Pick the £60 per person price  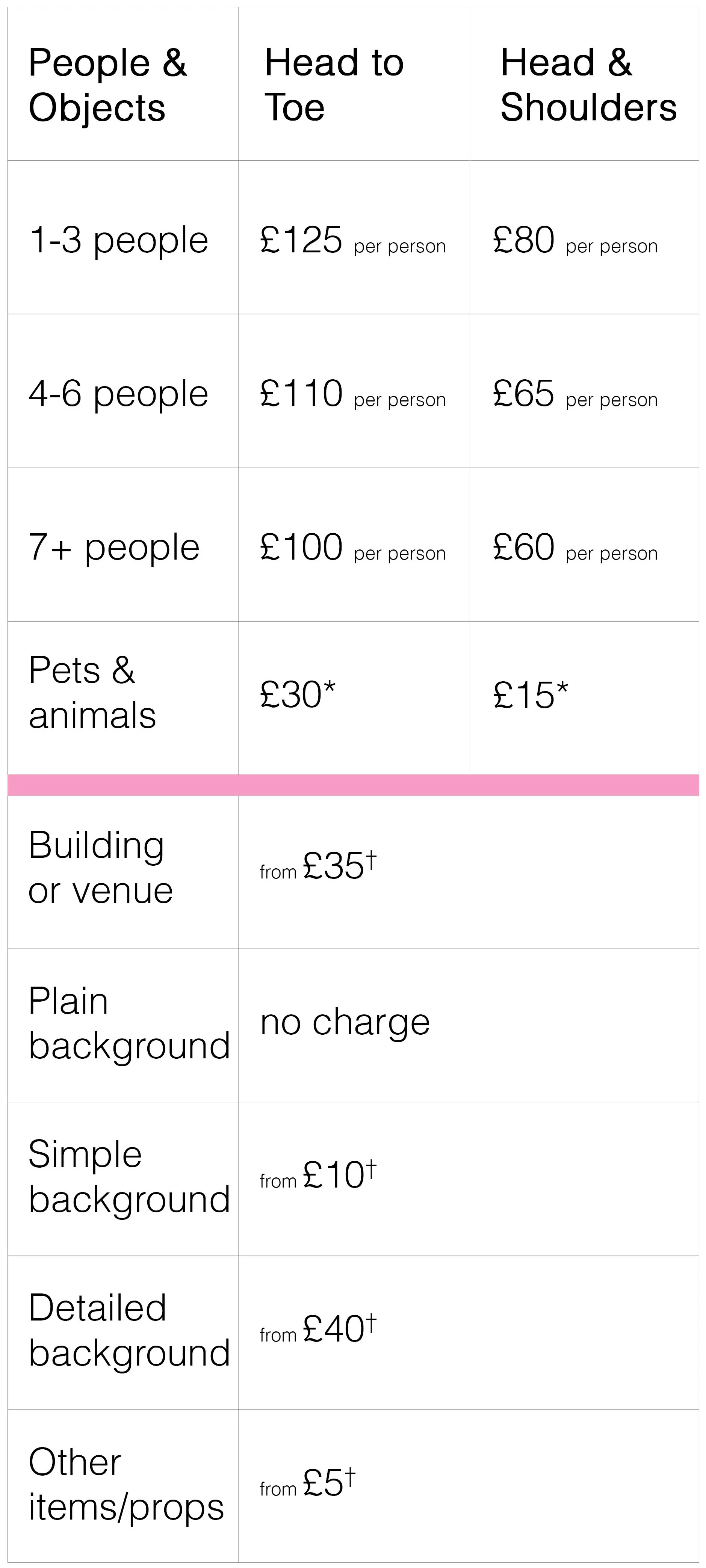[x=575, y=546]
